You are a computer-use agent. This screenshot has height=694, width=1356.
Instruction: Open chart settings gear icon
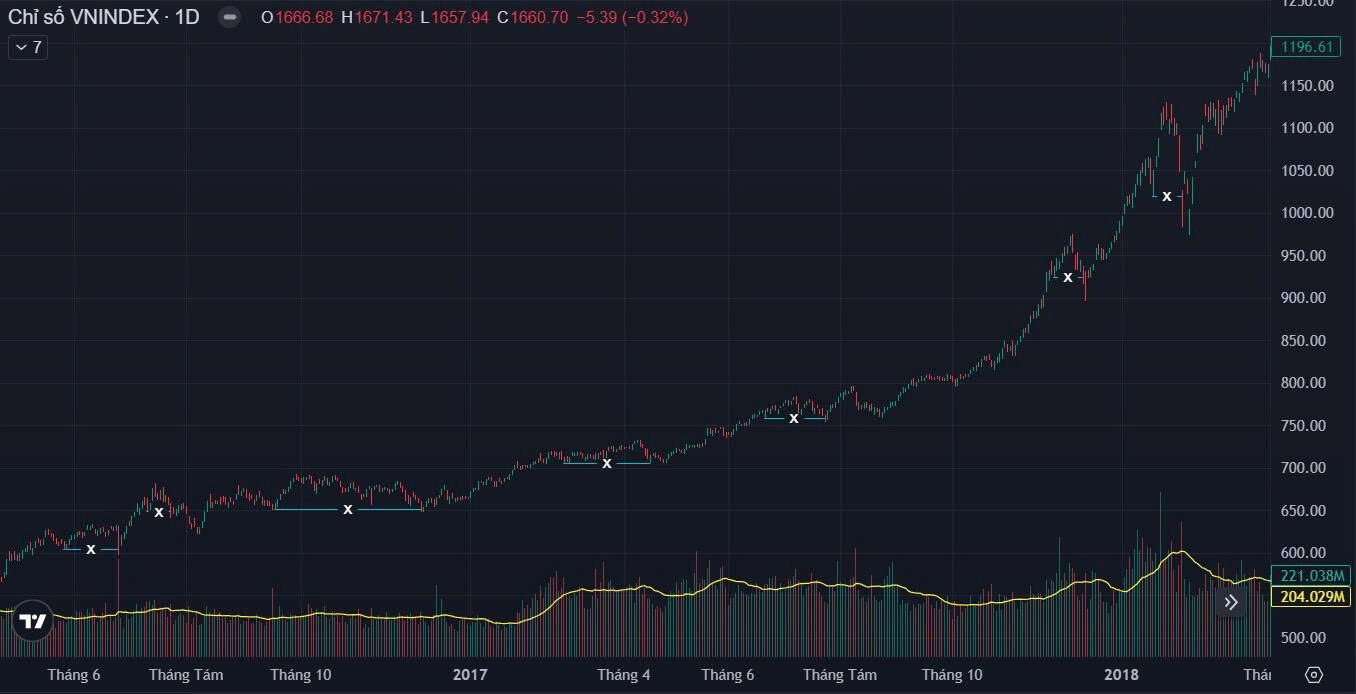pos(1314,675)
